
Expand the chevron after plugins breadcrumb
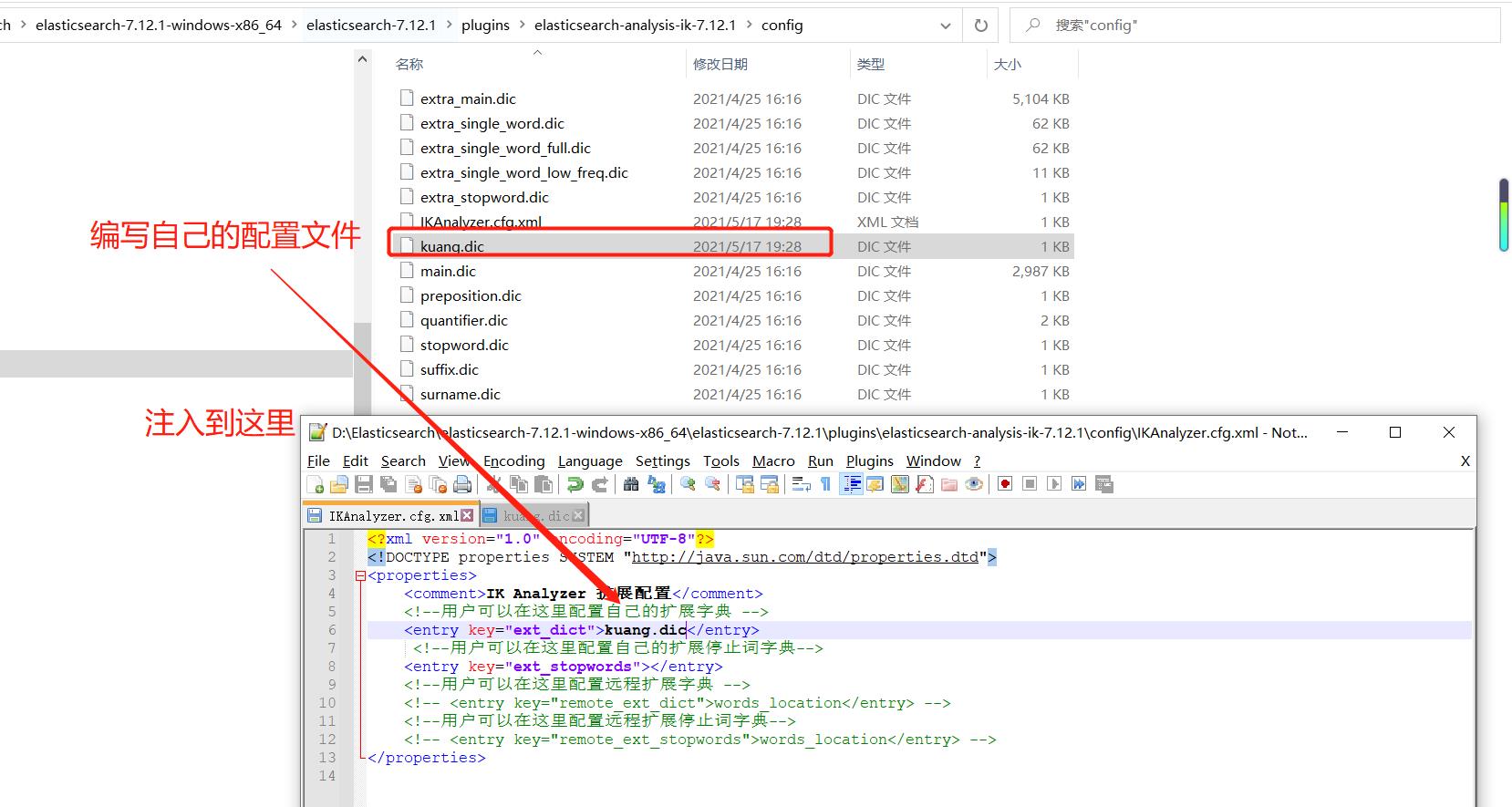tap(522, 26)
